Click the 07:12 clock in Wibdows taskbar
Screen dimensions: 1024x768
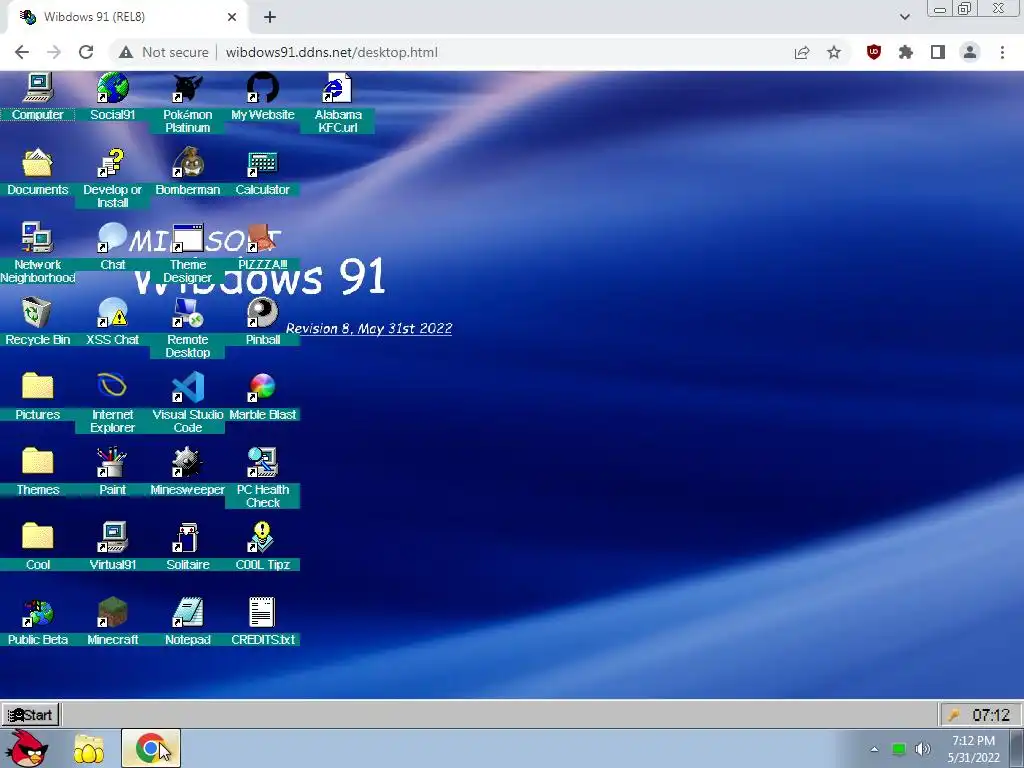click(991, 714)
